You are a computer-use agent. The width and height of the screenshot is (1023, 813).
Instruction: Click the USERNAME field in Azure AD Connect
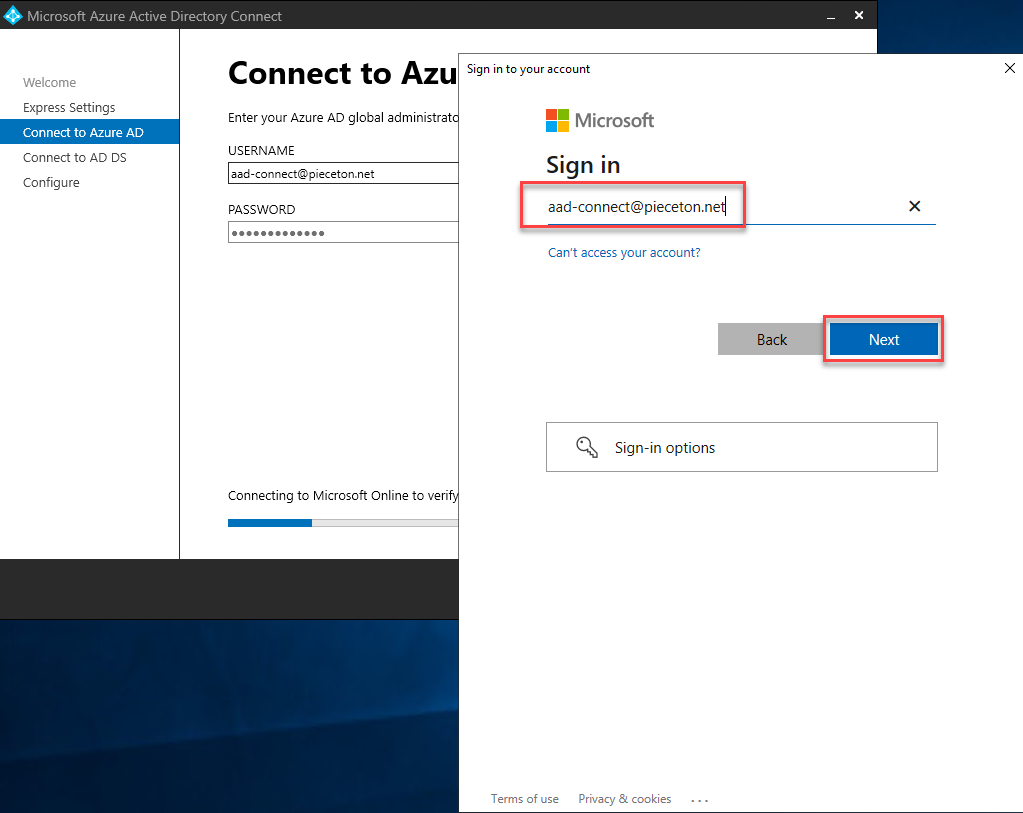[343, 174]
